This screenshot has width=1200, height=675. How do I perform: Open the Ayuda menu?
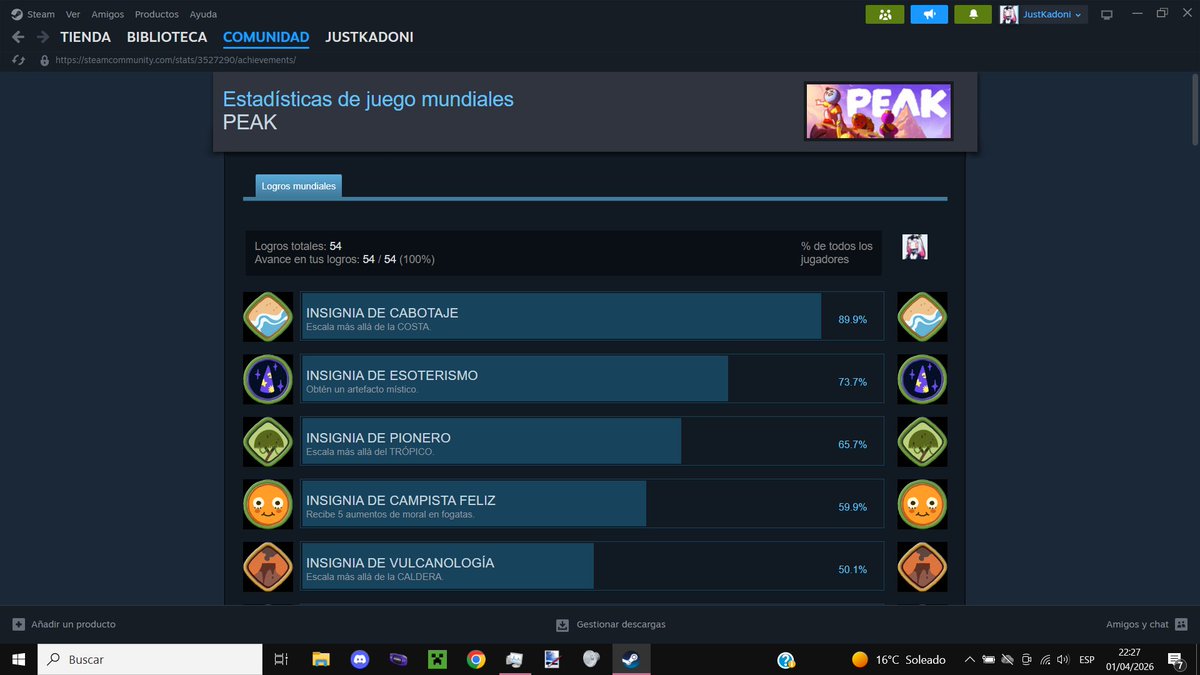pos(203,14)
